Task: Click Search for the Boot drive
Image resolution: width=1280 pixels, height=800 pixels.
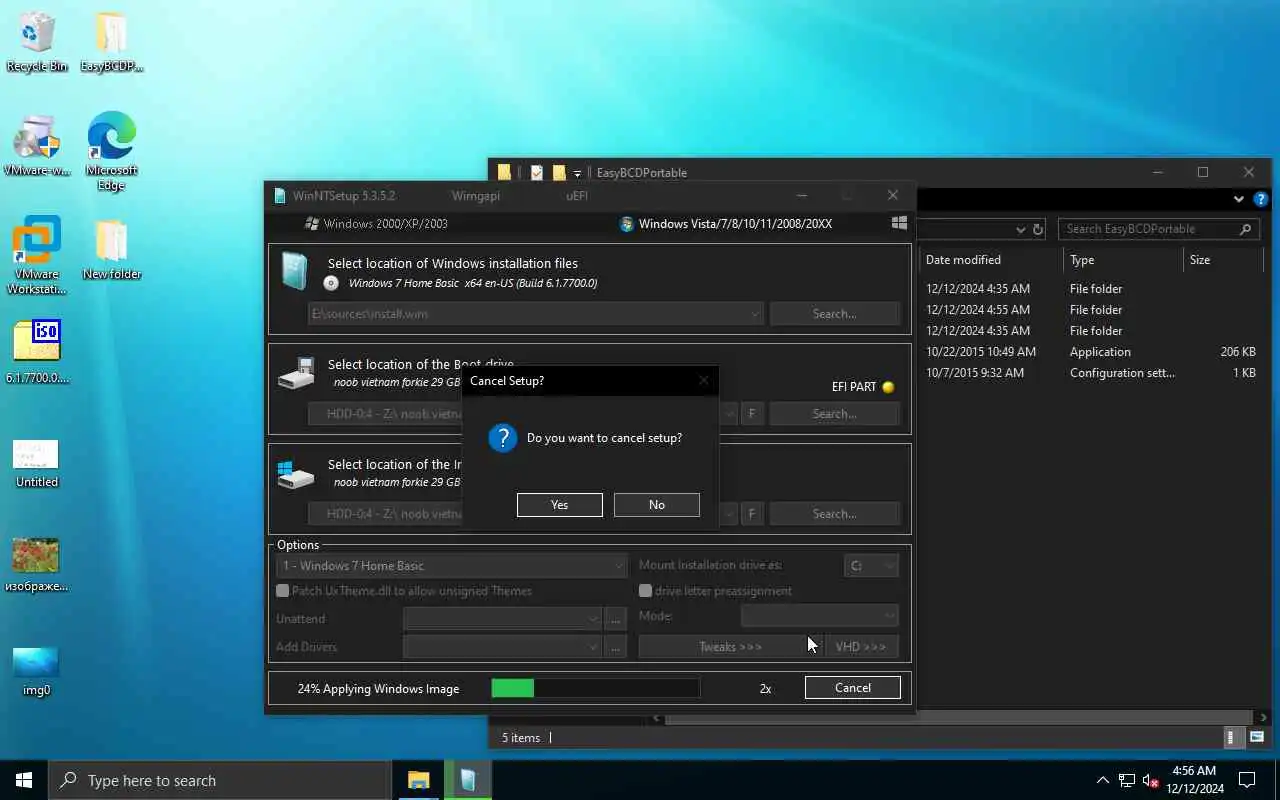Action: click(834, 414)
